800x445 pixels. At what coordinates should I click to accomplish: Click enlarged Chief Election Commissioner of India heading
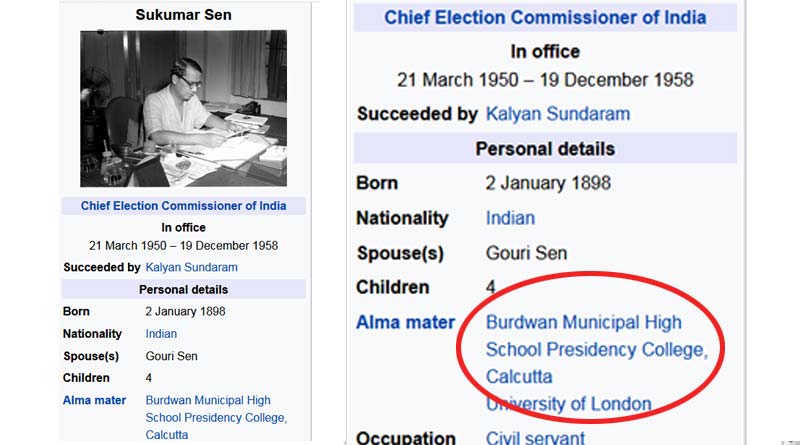click(545, 17)
